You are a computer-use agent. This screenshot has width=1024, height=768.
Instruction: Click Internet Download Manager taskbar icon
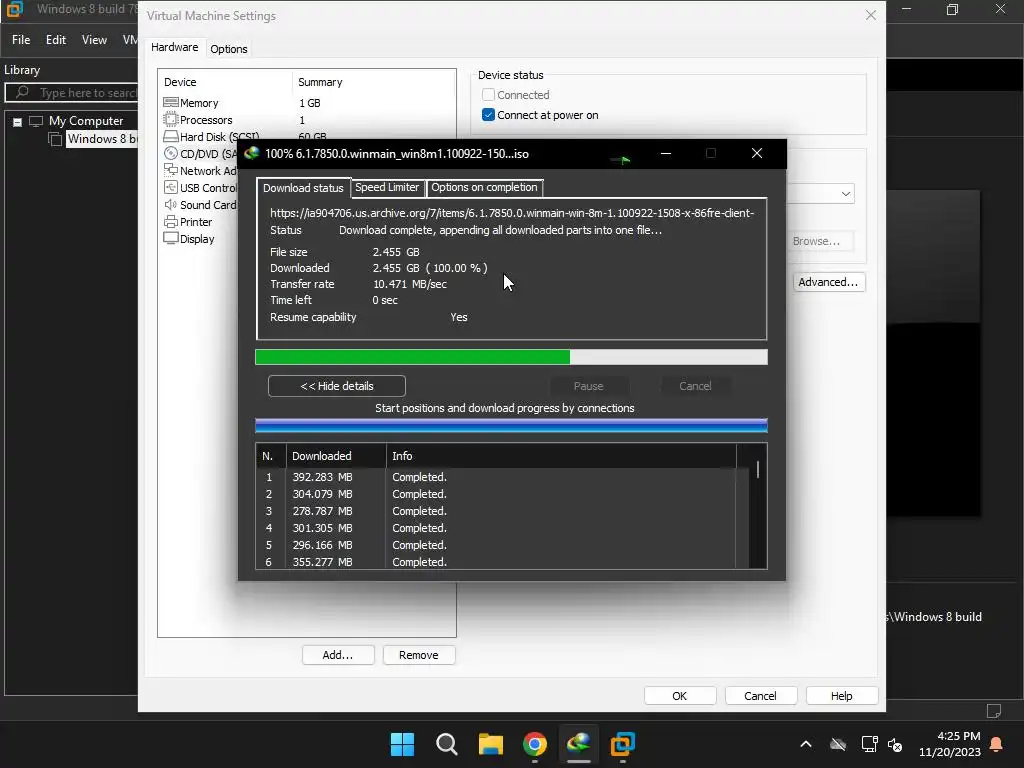579,744
